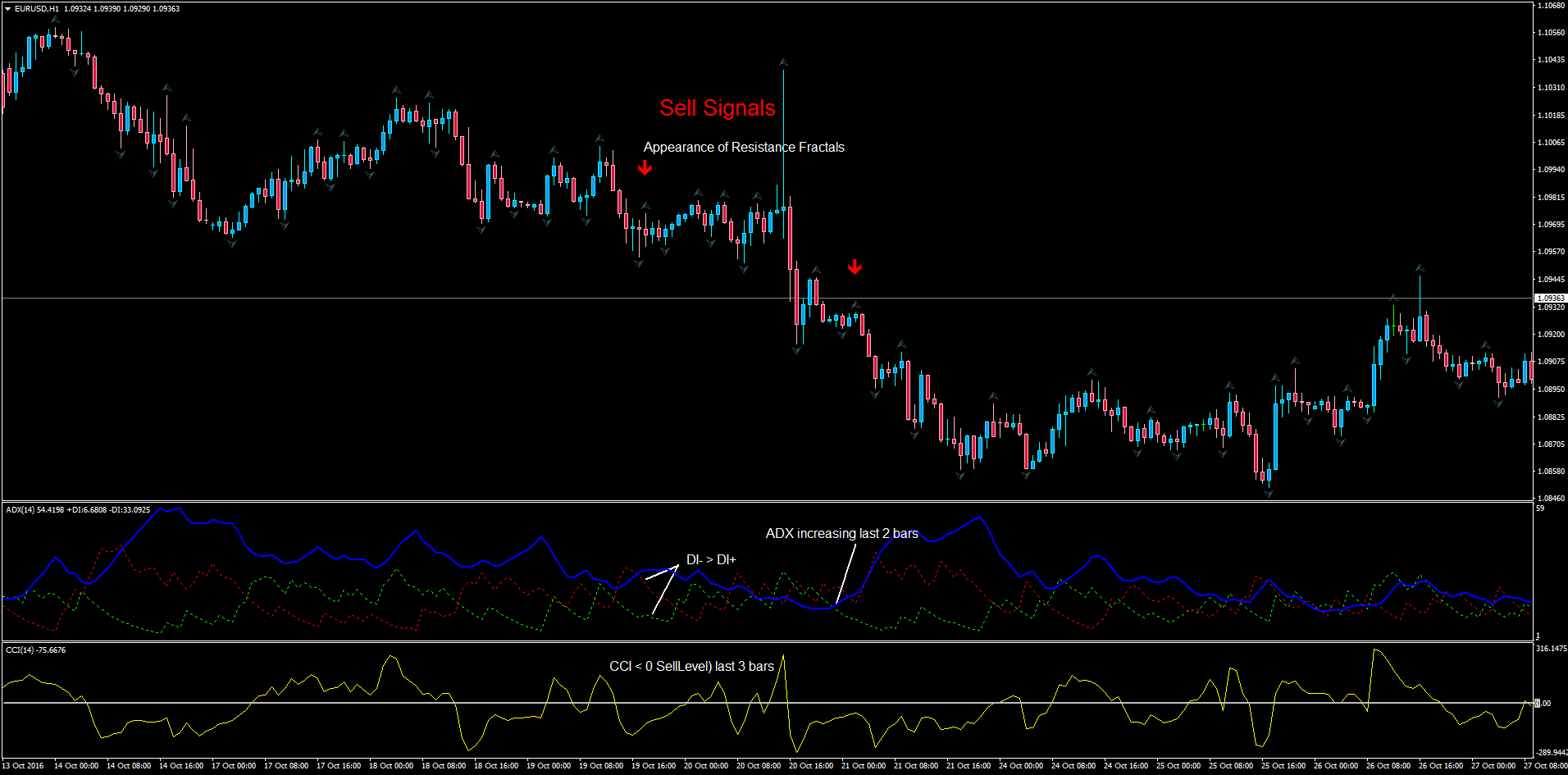
Task: Click the 1.10680 top price on the scale
Action: tap(1551, 6)
